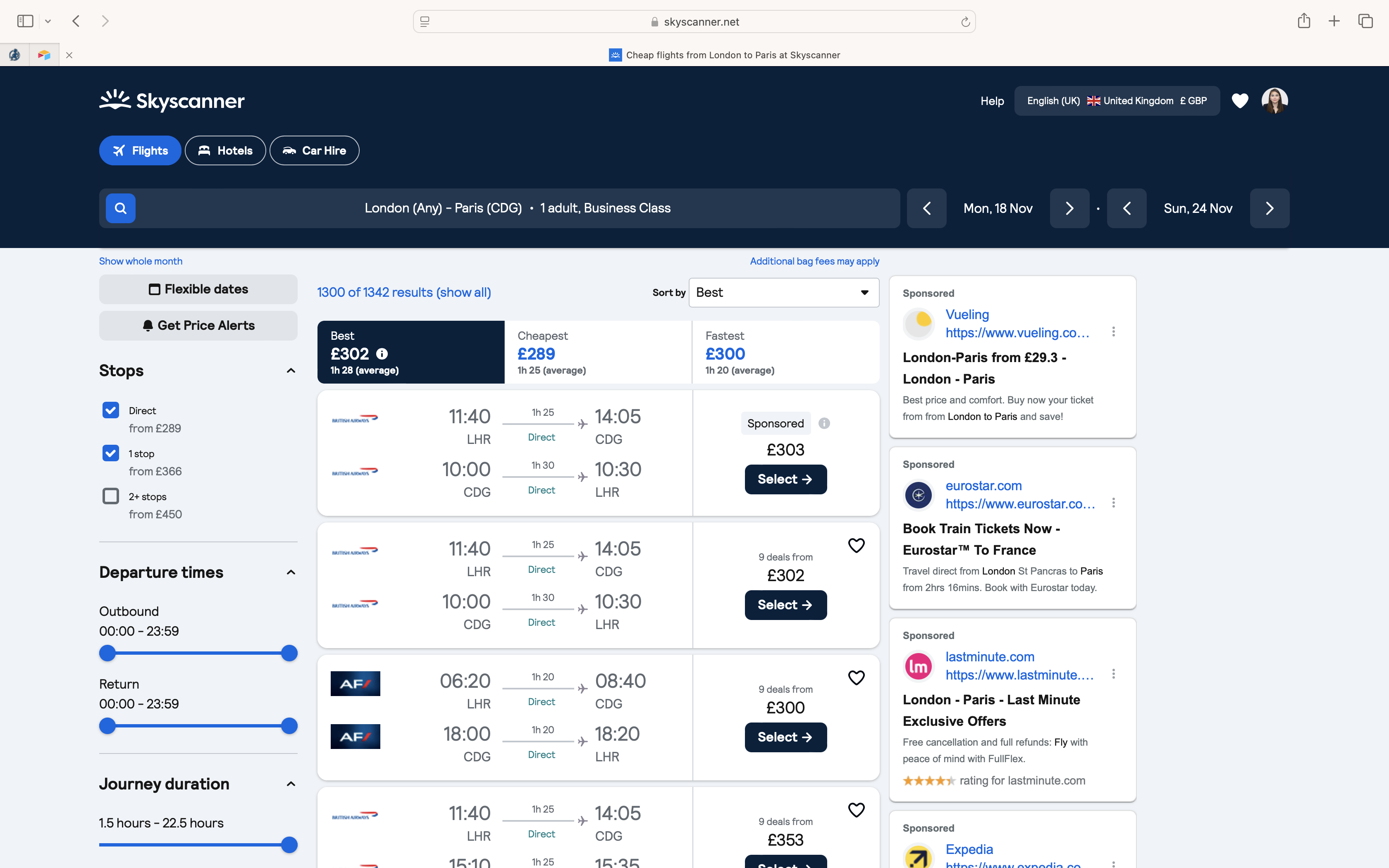
Task: Click Get Price Alerts button
Action: coord(198,326)
